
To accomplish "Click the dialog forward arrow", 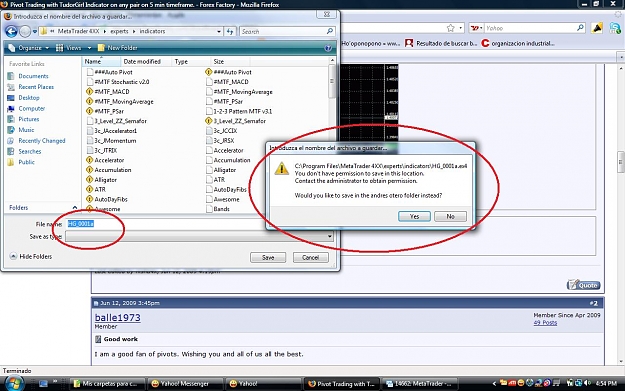I will (25, 31).
